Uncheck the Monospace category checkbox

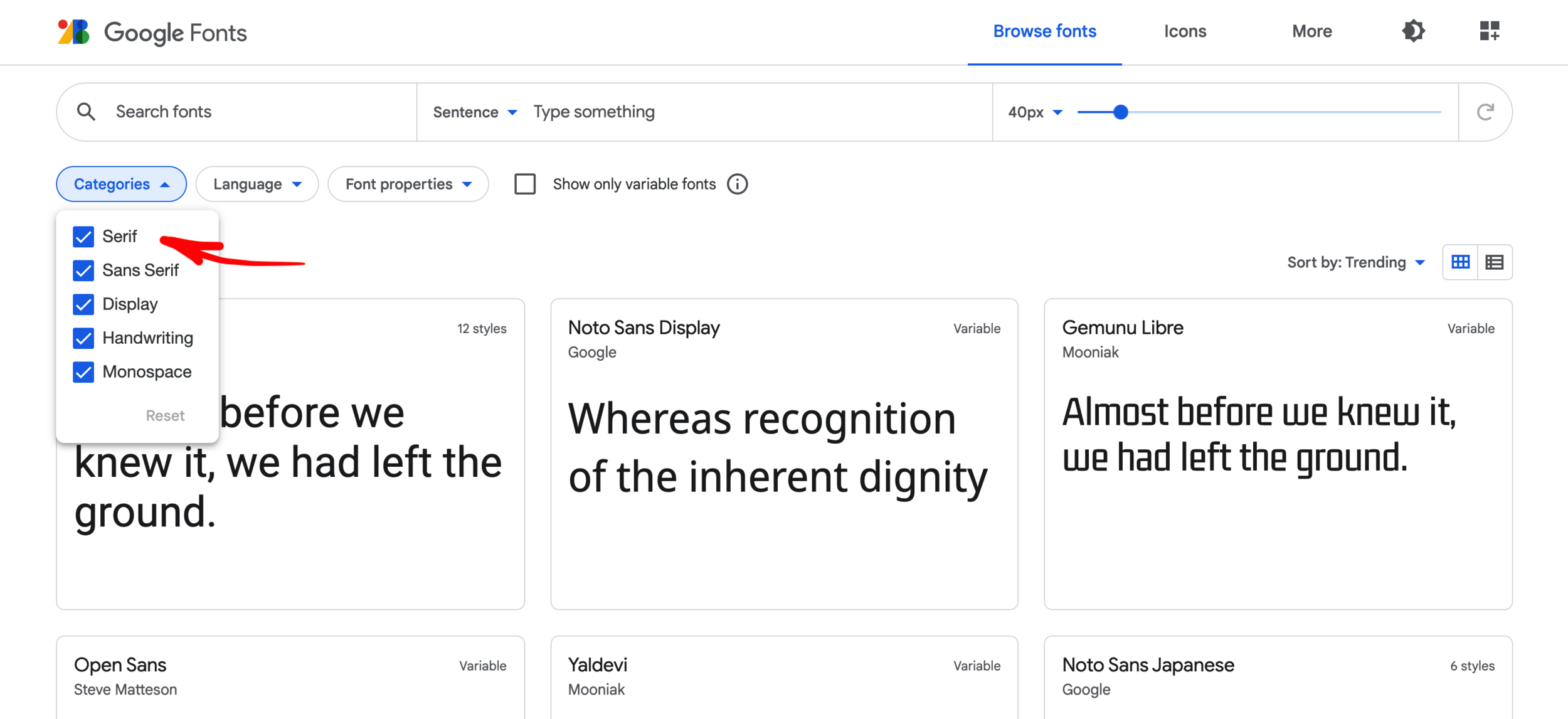click(x=83, y=372)
